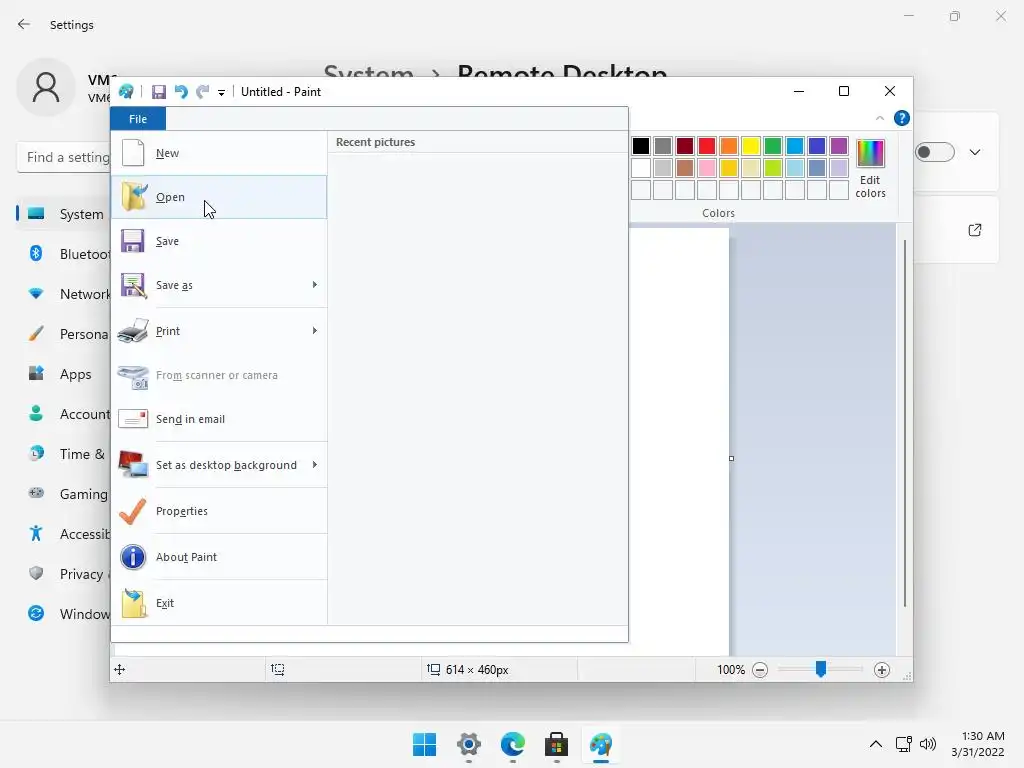
Task: Pick the pink color swatch
Action: tap(707, 168)
